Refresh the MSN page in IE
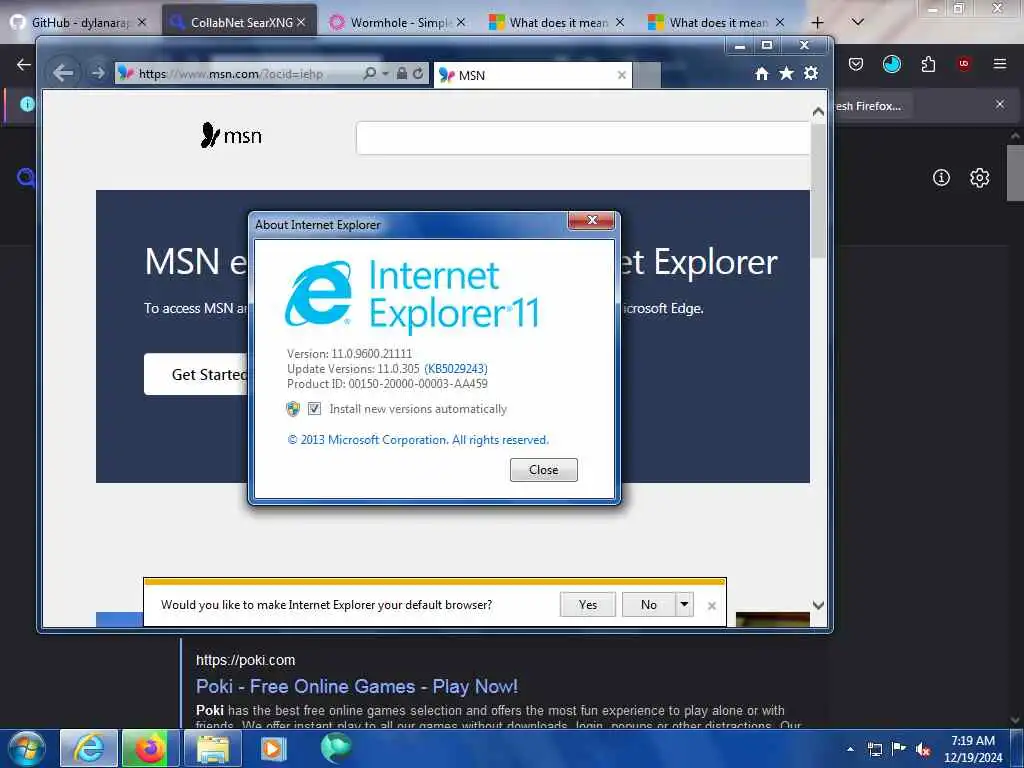Image resolution: width=1024 pixels, height=768 pixels. click(x=419, y=73)
